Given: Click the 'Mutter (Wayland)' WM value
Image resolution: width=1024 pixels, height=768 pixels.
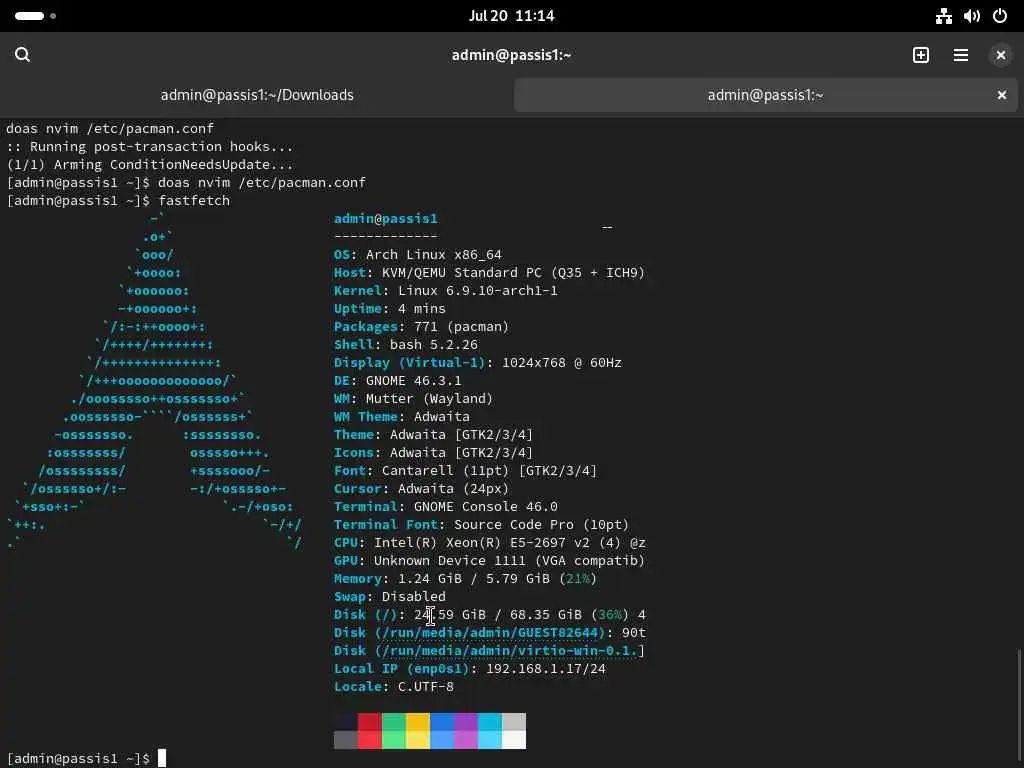Looking at the screenshot, I should 429,398.
